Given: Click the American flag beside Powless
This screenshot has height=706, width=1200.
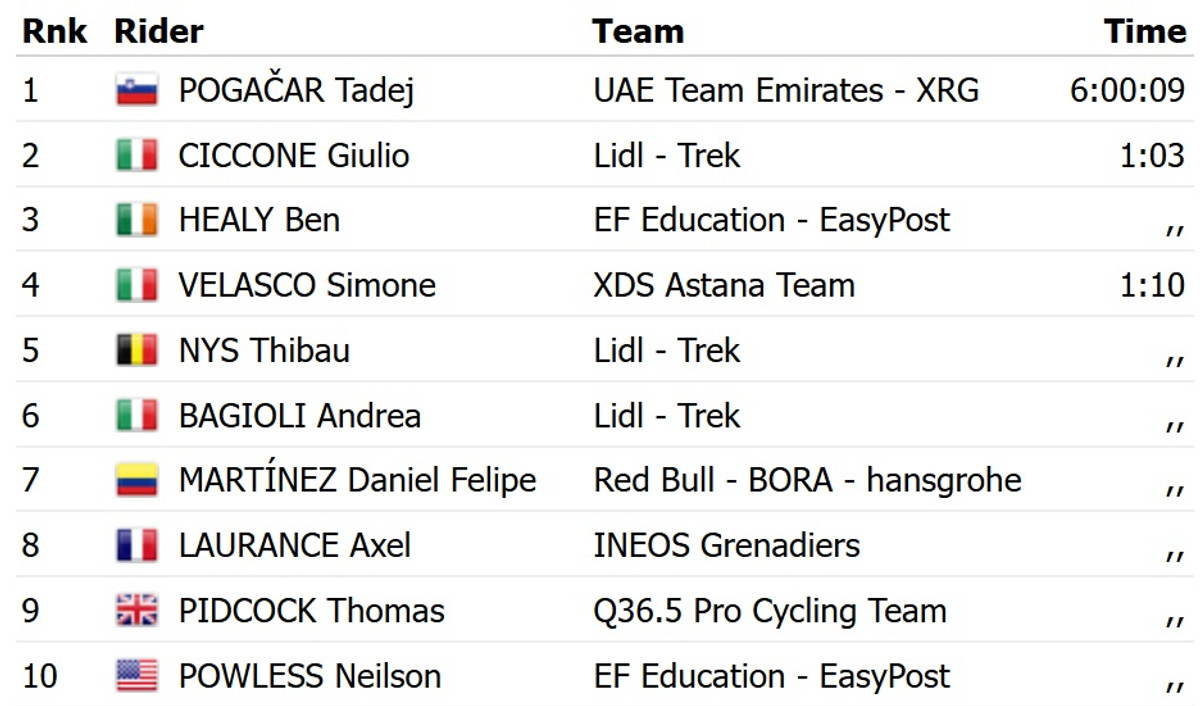Looking at the screenshot, I should [x=136, y=676].
